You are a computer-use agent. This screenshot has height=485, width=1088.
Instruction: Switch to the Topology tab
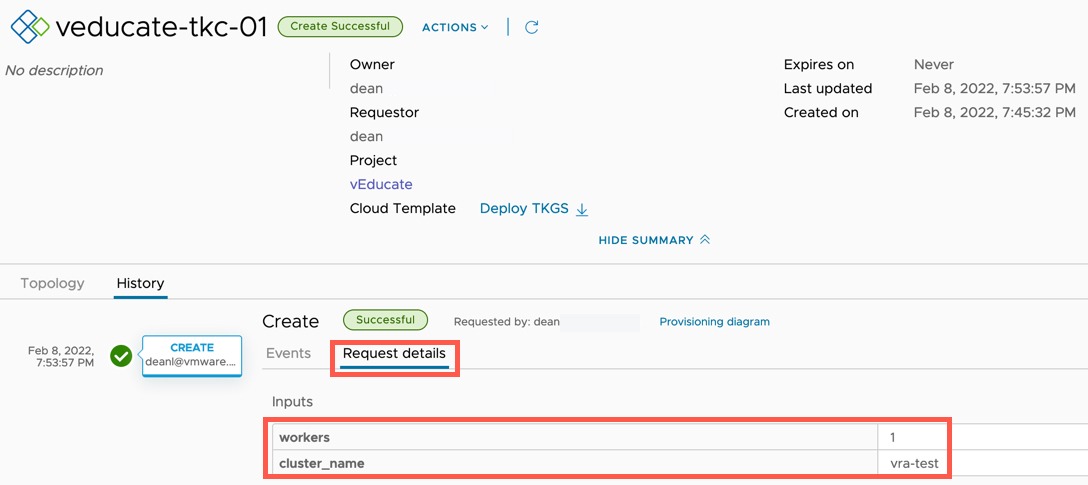52,283
